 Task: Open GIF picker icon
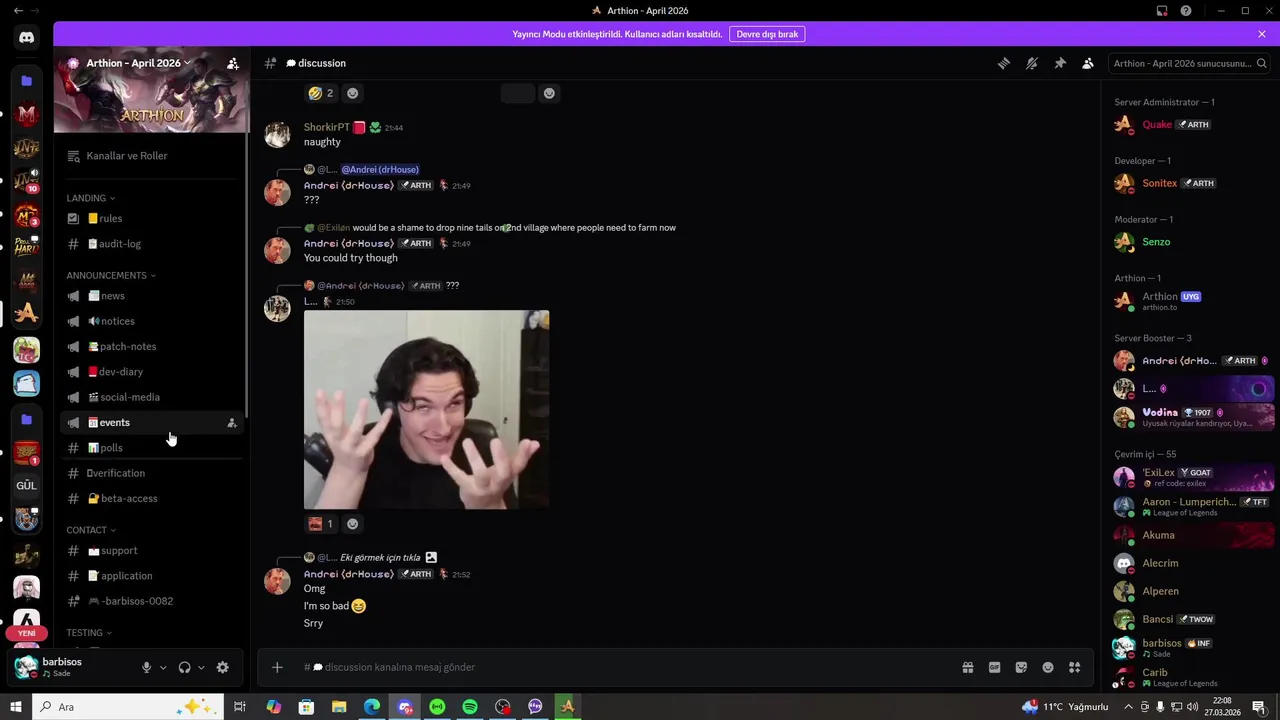995,667
